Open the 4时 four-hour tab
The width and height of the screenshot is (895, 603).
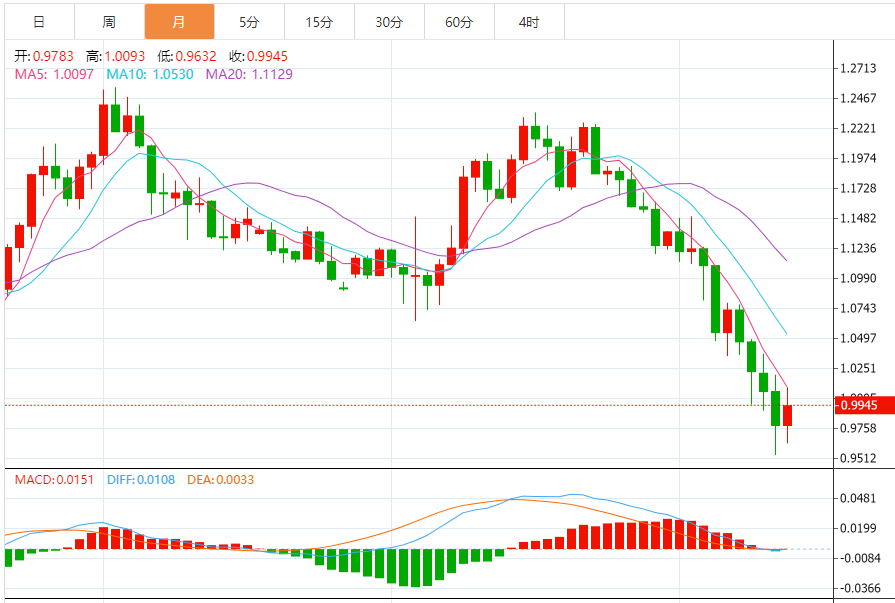[529, 22]
